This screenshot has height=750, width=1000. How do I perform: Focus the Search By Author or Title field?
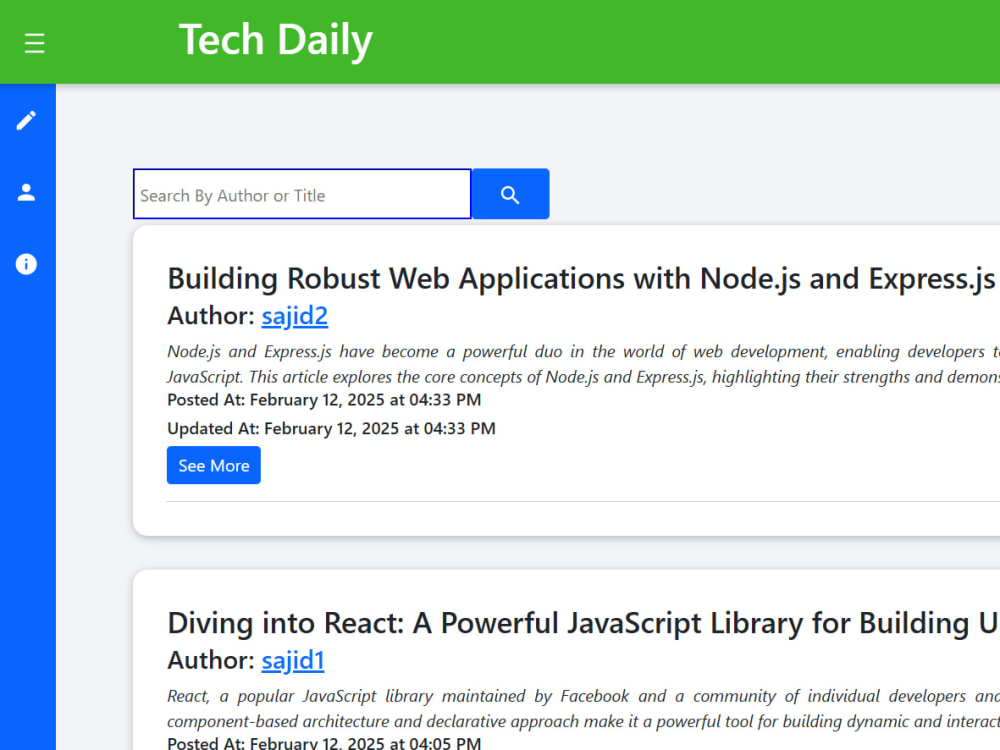pos(302,194)
